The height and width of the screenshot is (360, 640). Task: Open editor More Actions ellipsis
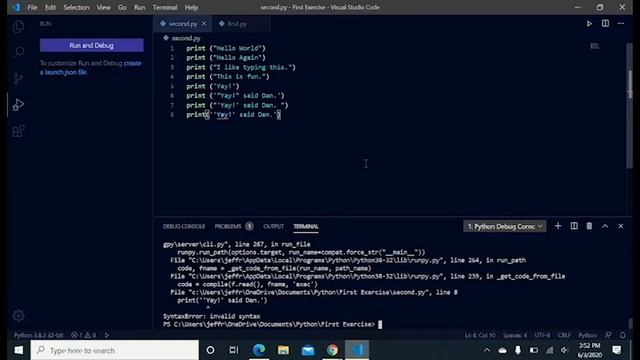(x=621, y=24)
